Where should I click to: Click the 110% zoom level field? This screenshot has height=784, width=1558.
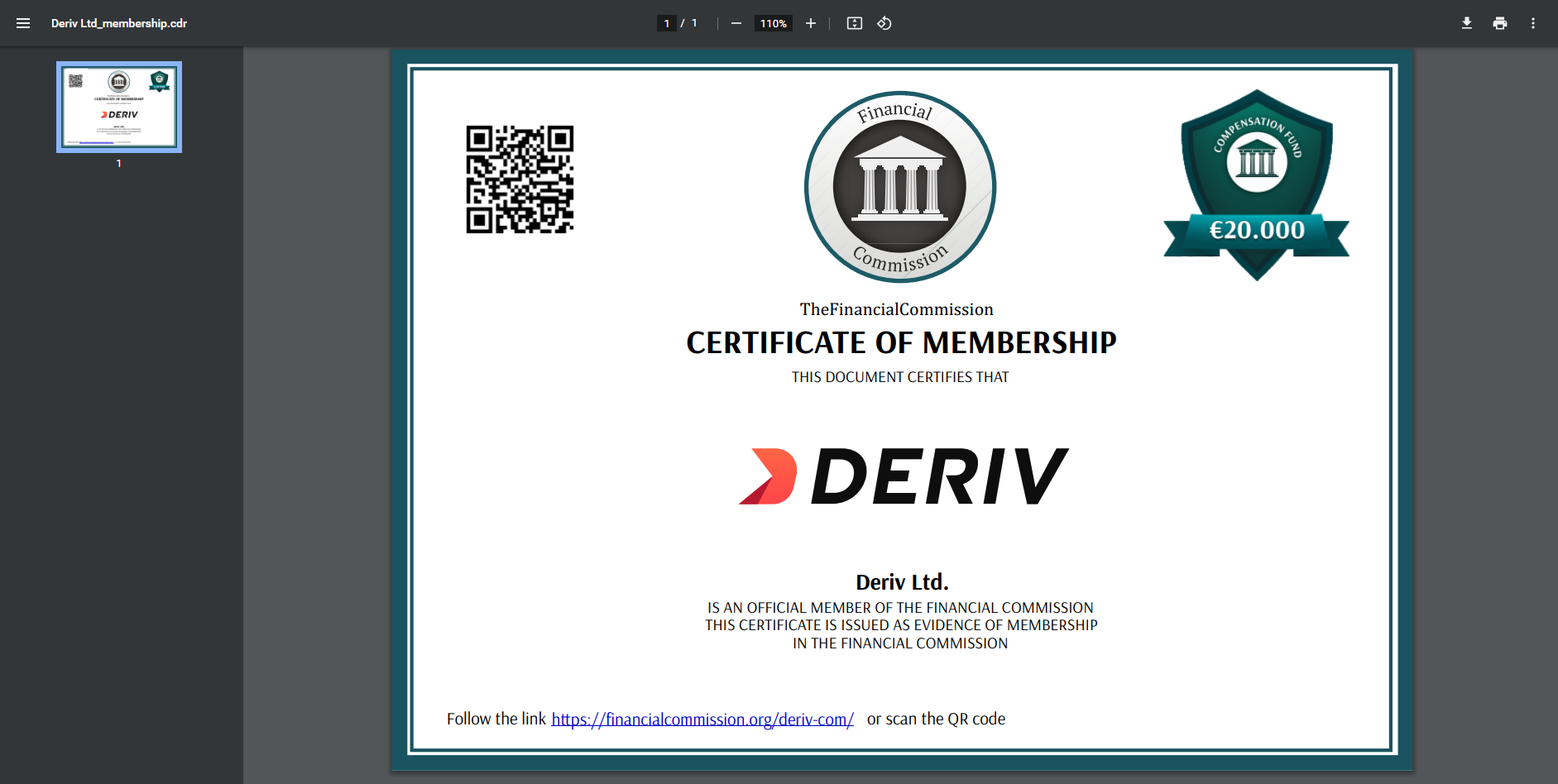[774, 23]
